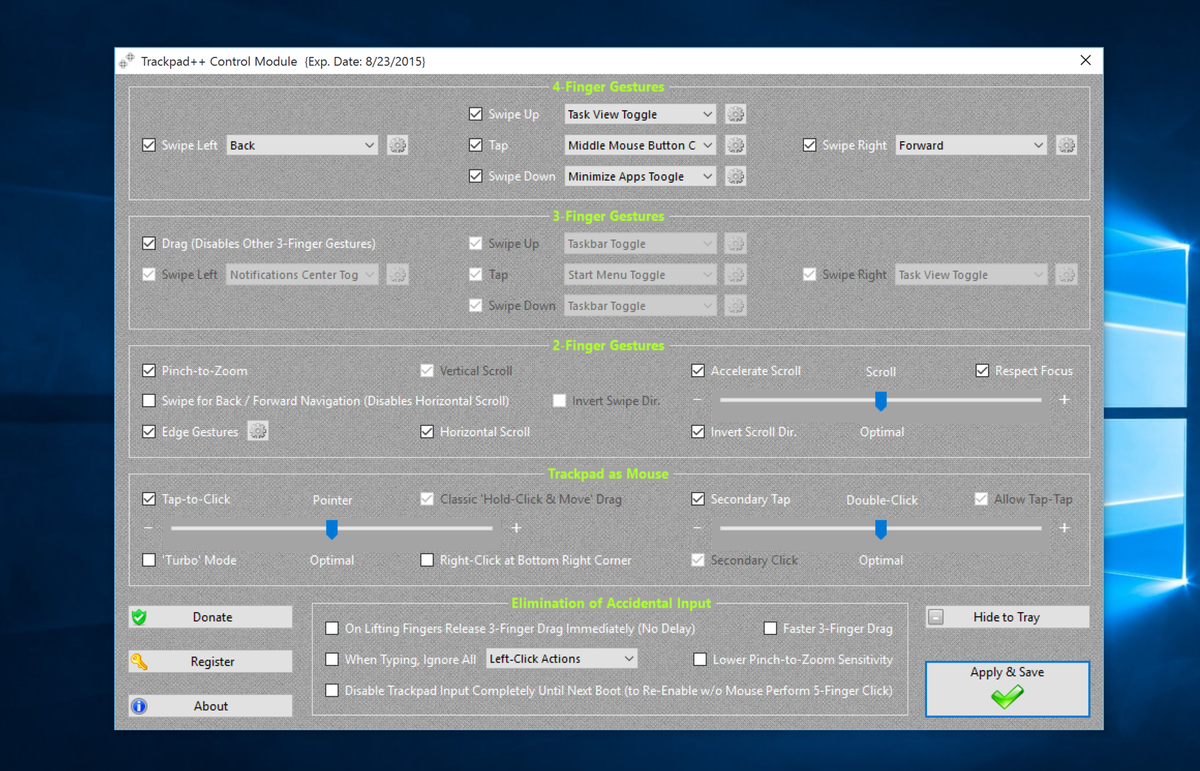Enable 'Turbo' Mode

click(148, 560)
